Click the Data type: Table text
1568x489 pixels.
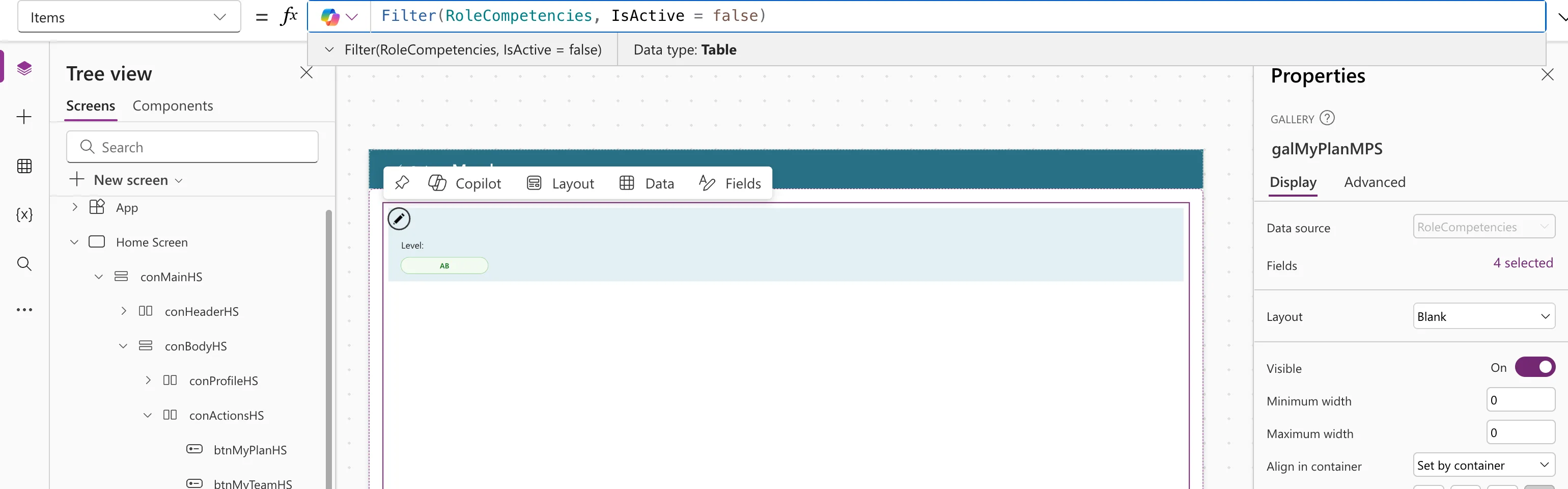coord(685,49)
